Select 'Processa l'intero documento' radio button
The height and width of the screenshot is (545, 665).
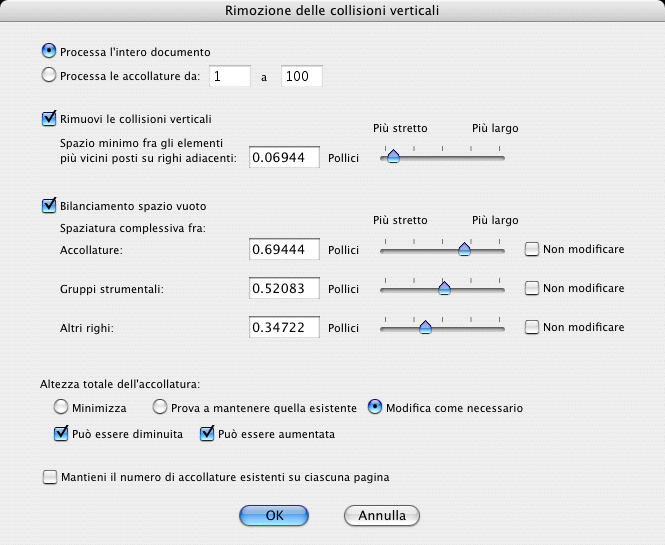tap(48, 51)
